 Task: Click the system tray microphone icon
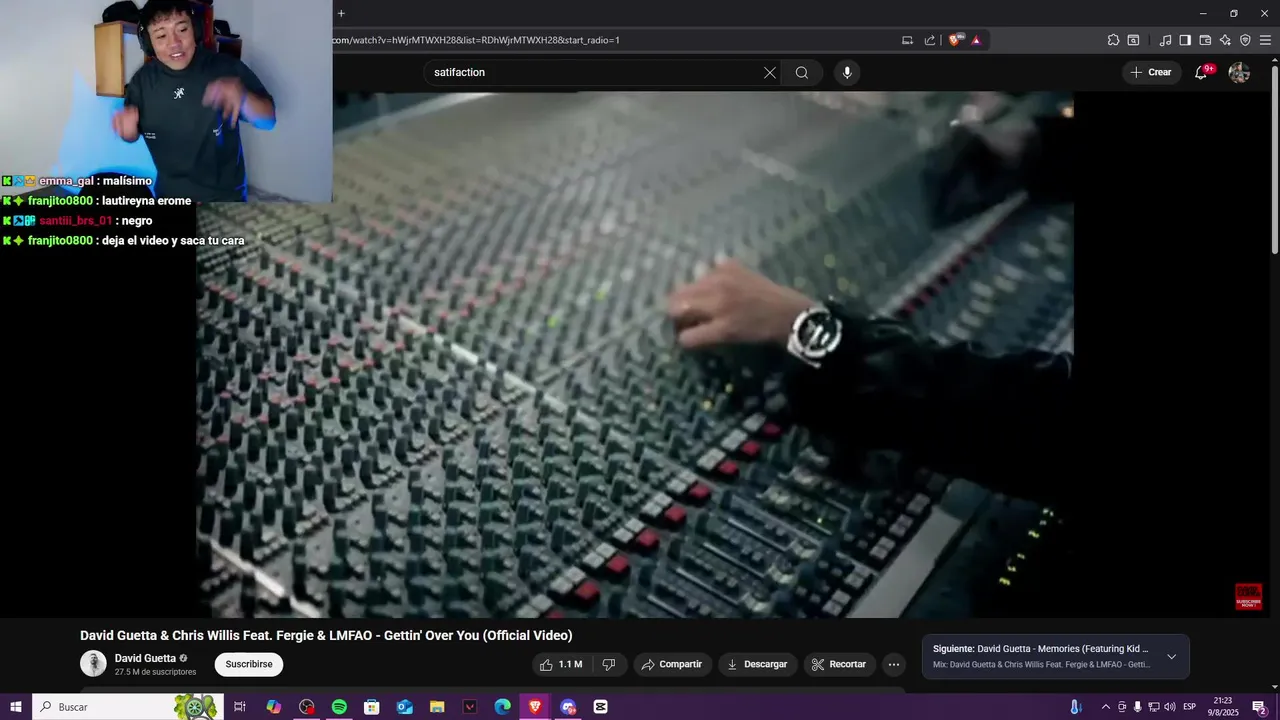[1137, 707]
